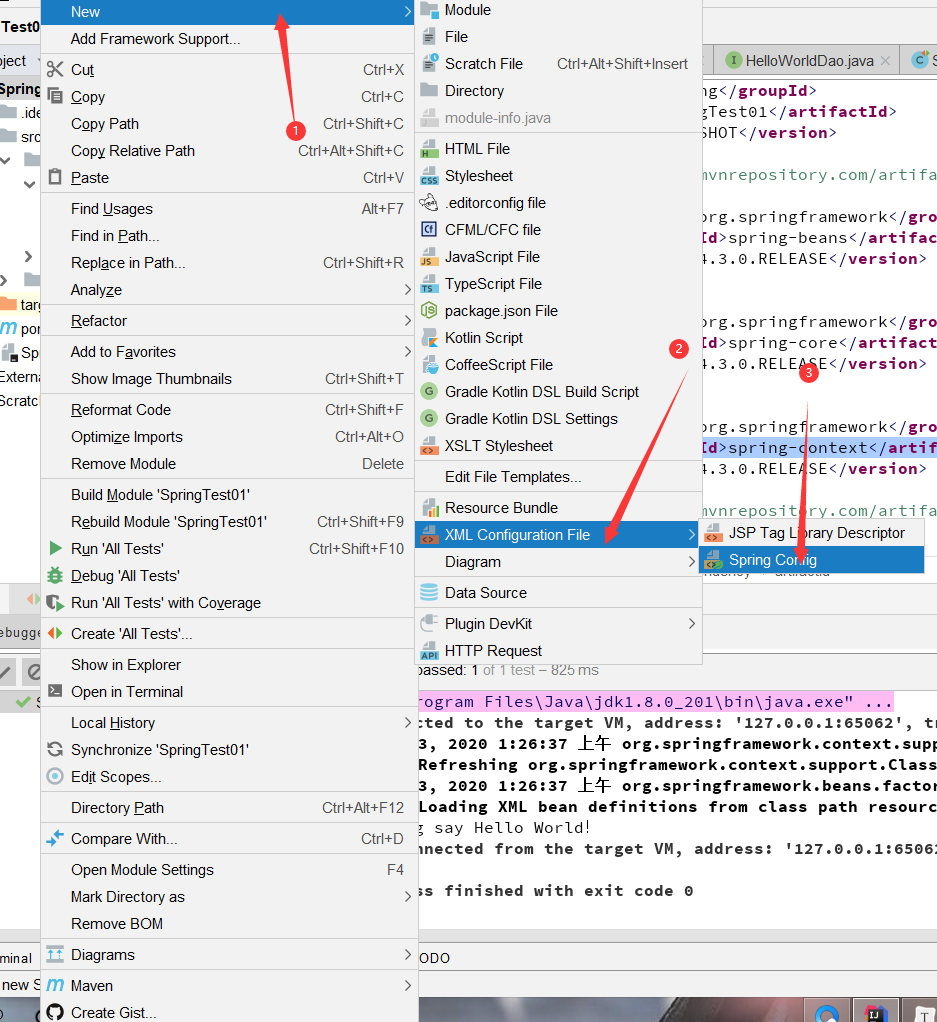937x1022 pixels.
Task: Click the Create Gist GitHub icon
Action: point(55,1012)
